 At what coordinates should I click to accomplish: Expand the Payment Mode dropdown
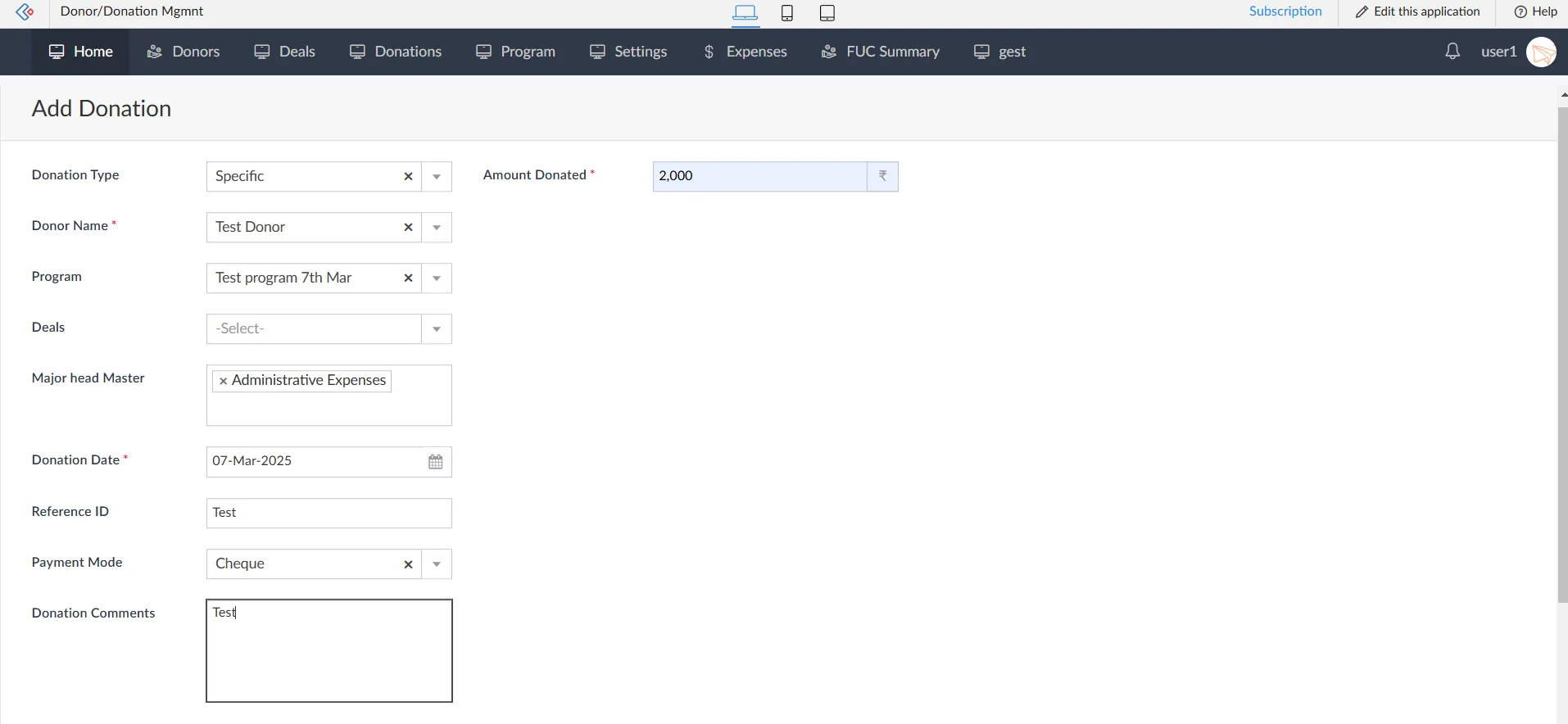point(437,564)
